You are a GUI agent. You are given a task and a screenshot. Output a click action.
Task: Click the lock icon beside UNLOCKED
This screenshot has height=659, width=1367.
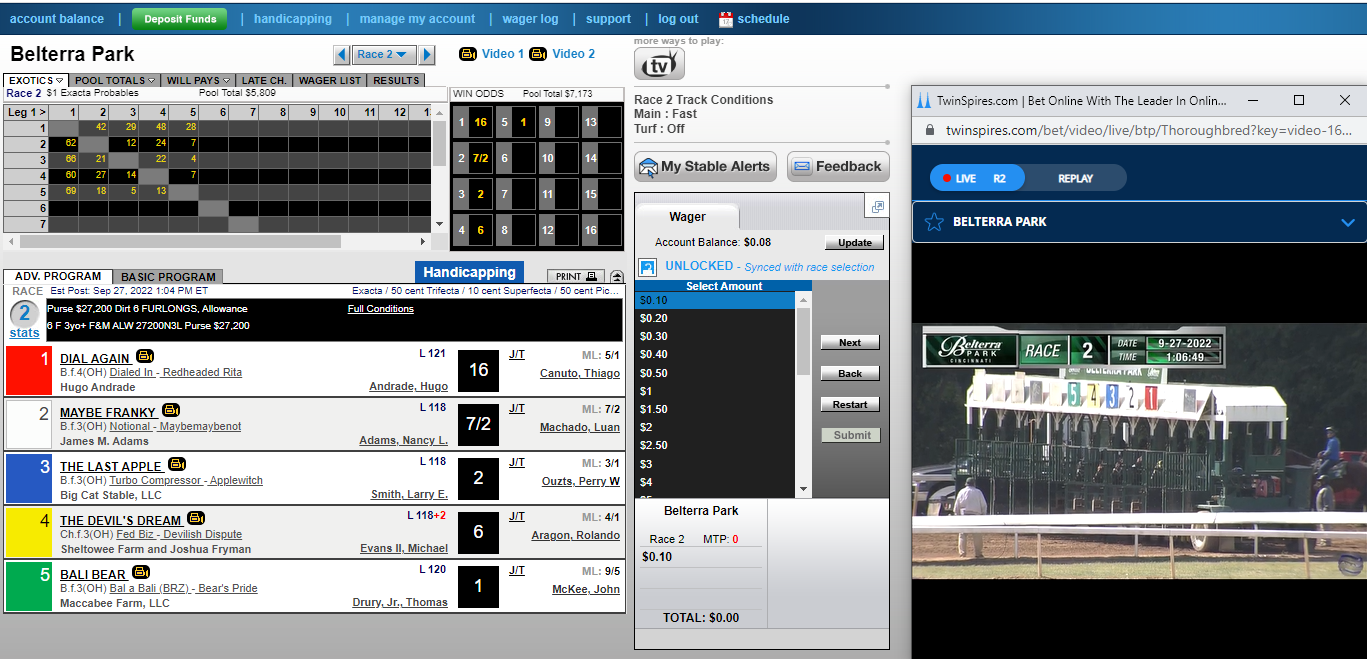pos(647,267)
